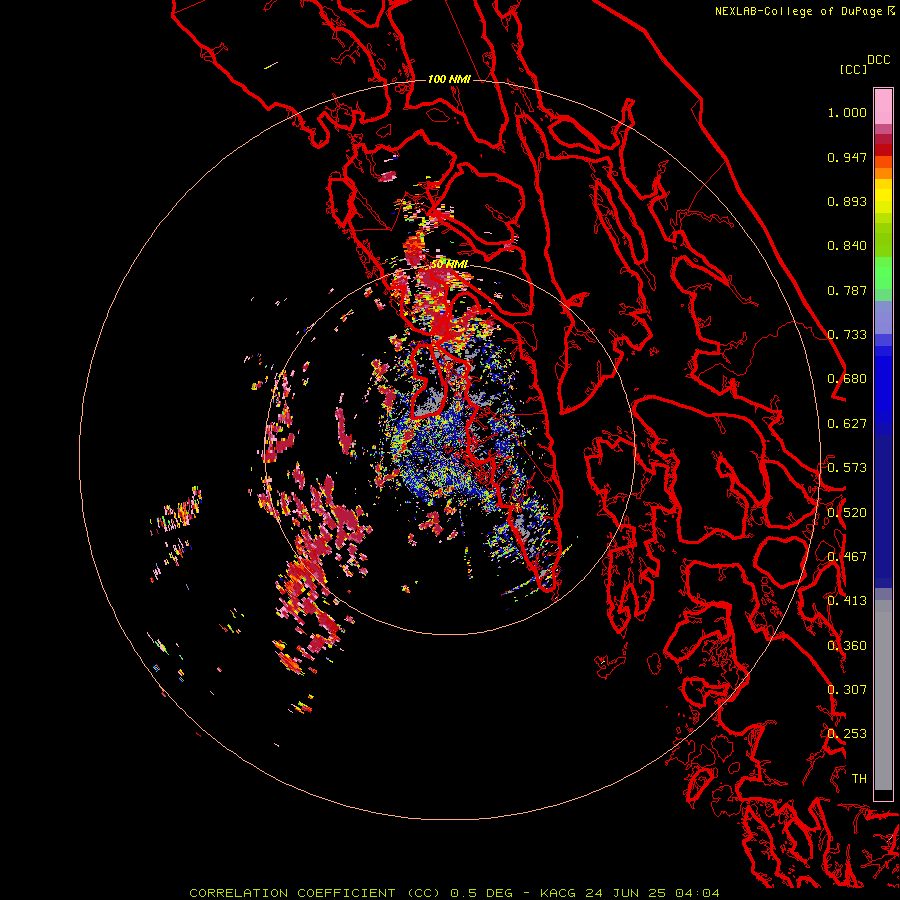Pick the light pink swatch atop color bar

click(x=883, y=106)
